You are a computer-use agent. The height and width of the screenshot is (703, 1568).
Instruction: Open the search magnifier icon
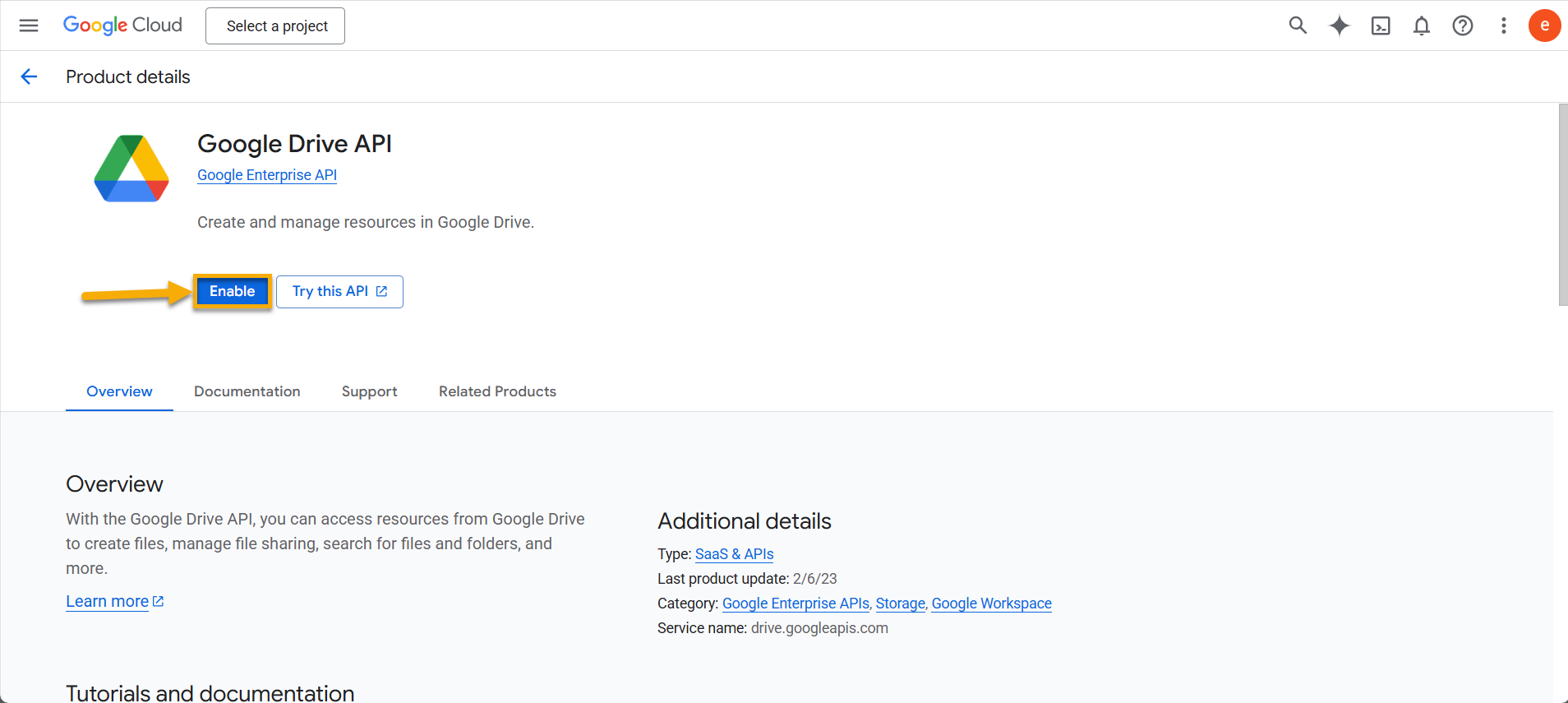pos(1298,25)
